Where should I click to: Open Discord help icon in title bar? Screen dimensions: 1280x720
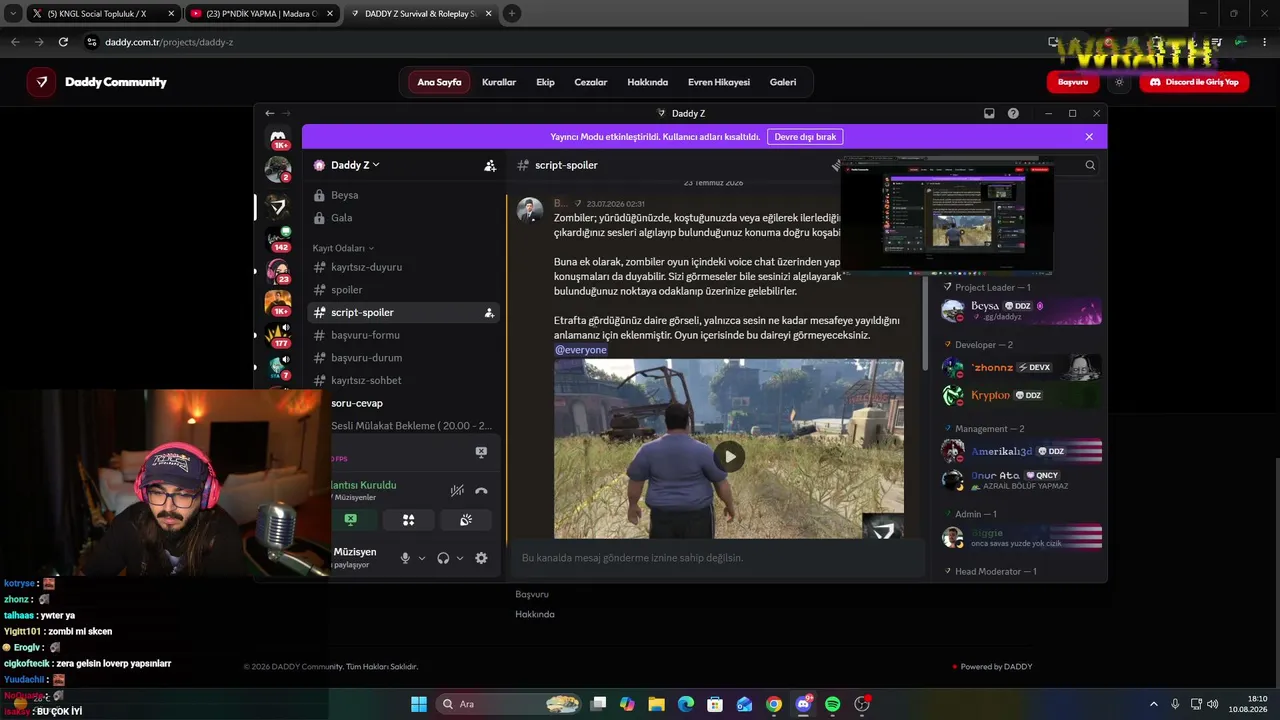tap(1013, 114)
